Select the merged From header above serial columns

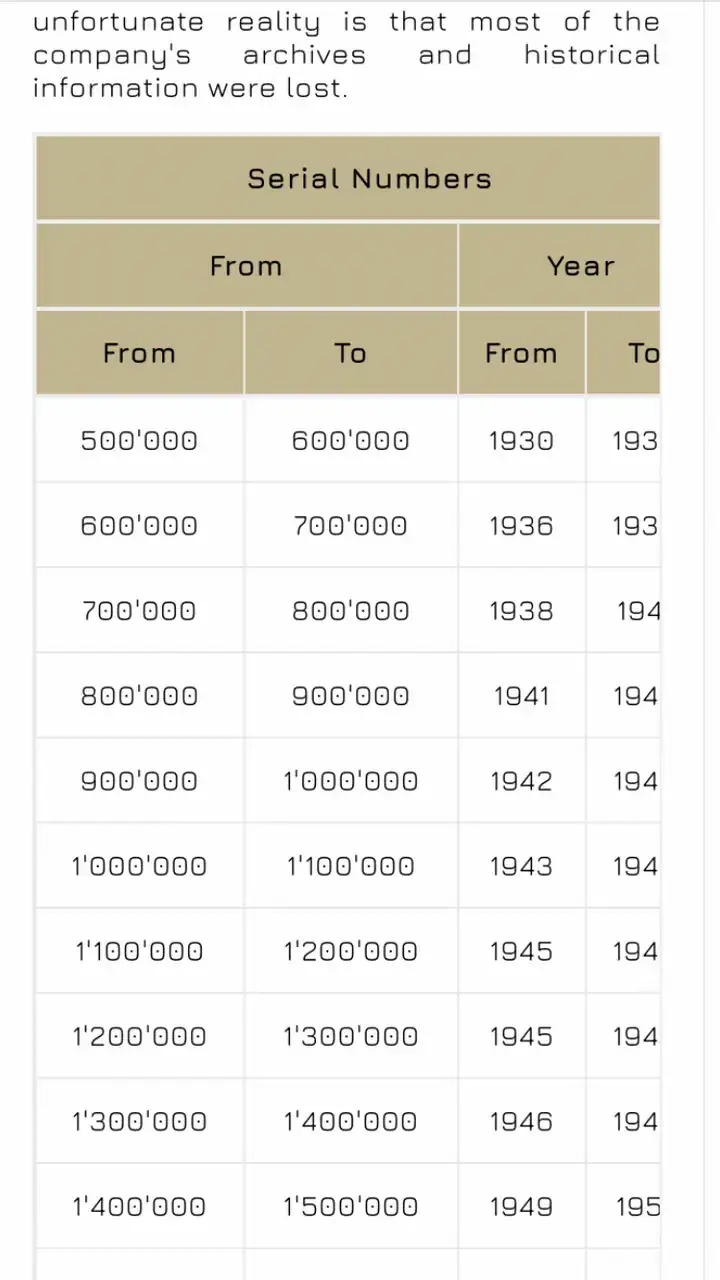coord(246,266)
